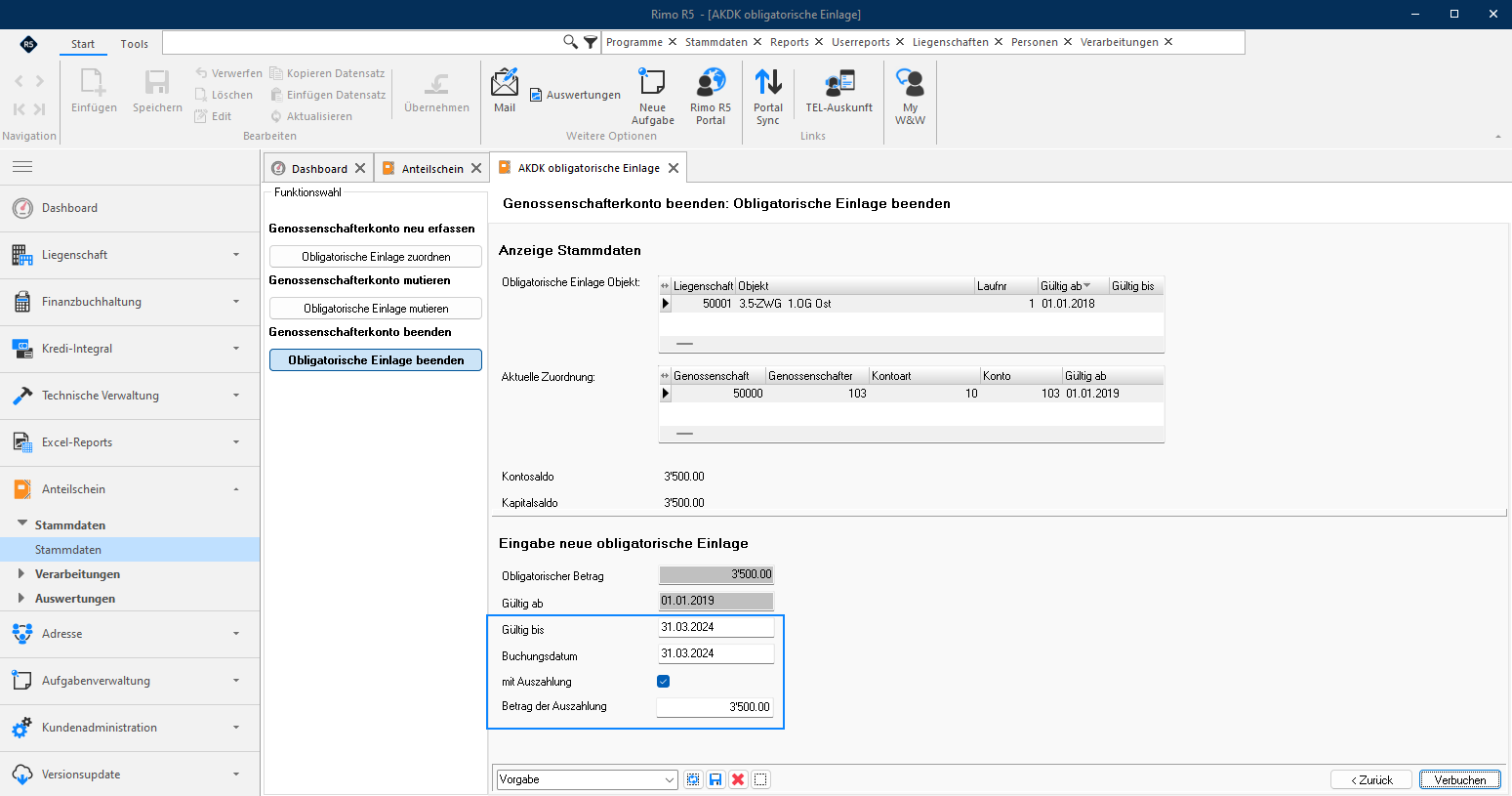This screenshot has width=1512, height=796.
Task: Jump to first record
Action: pos(19,109)
